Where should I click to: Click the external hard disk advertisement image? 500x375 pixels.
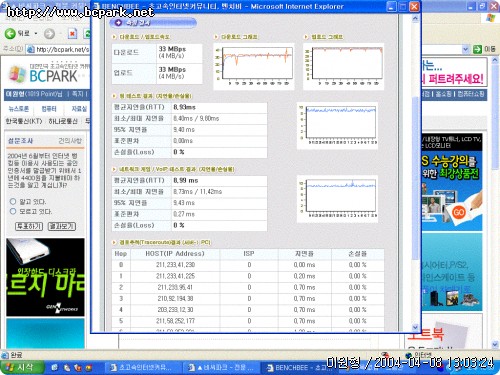45,277
